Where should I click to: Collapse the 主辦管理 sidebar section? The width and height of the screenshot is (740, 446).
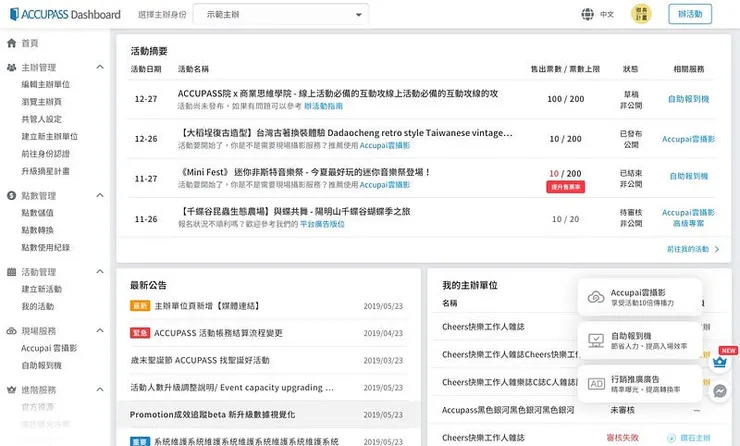pos(100,67)
